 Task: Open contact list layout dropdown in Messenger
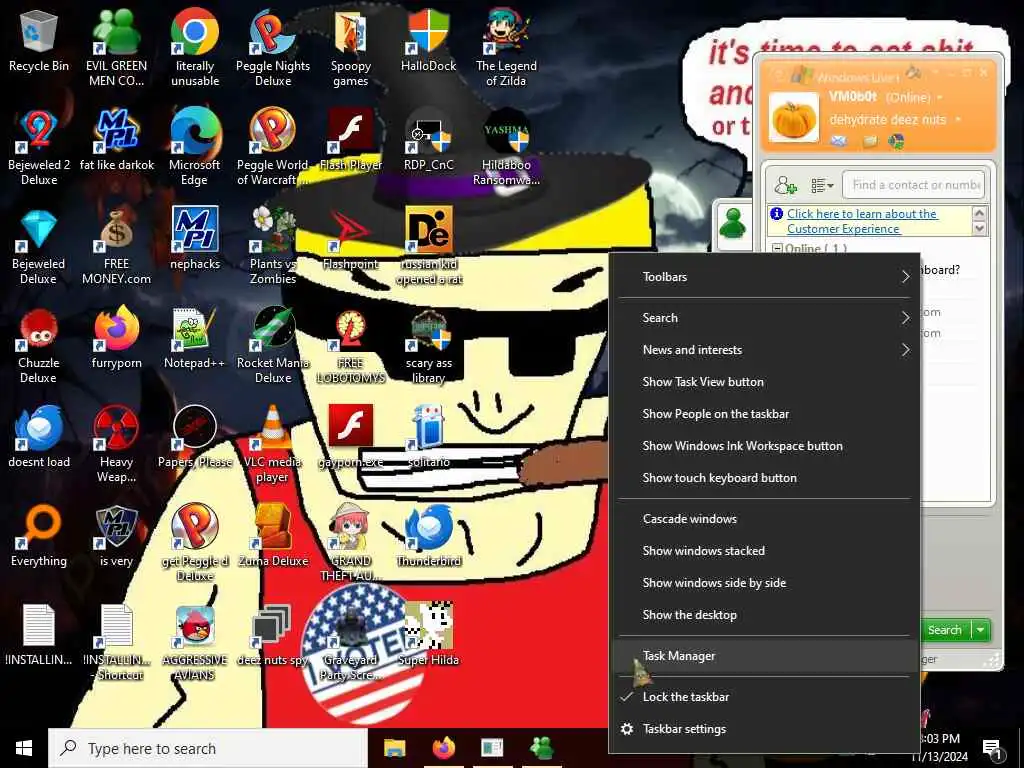point(822,186)
